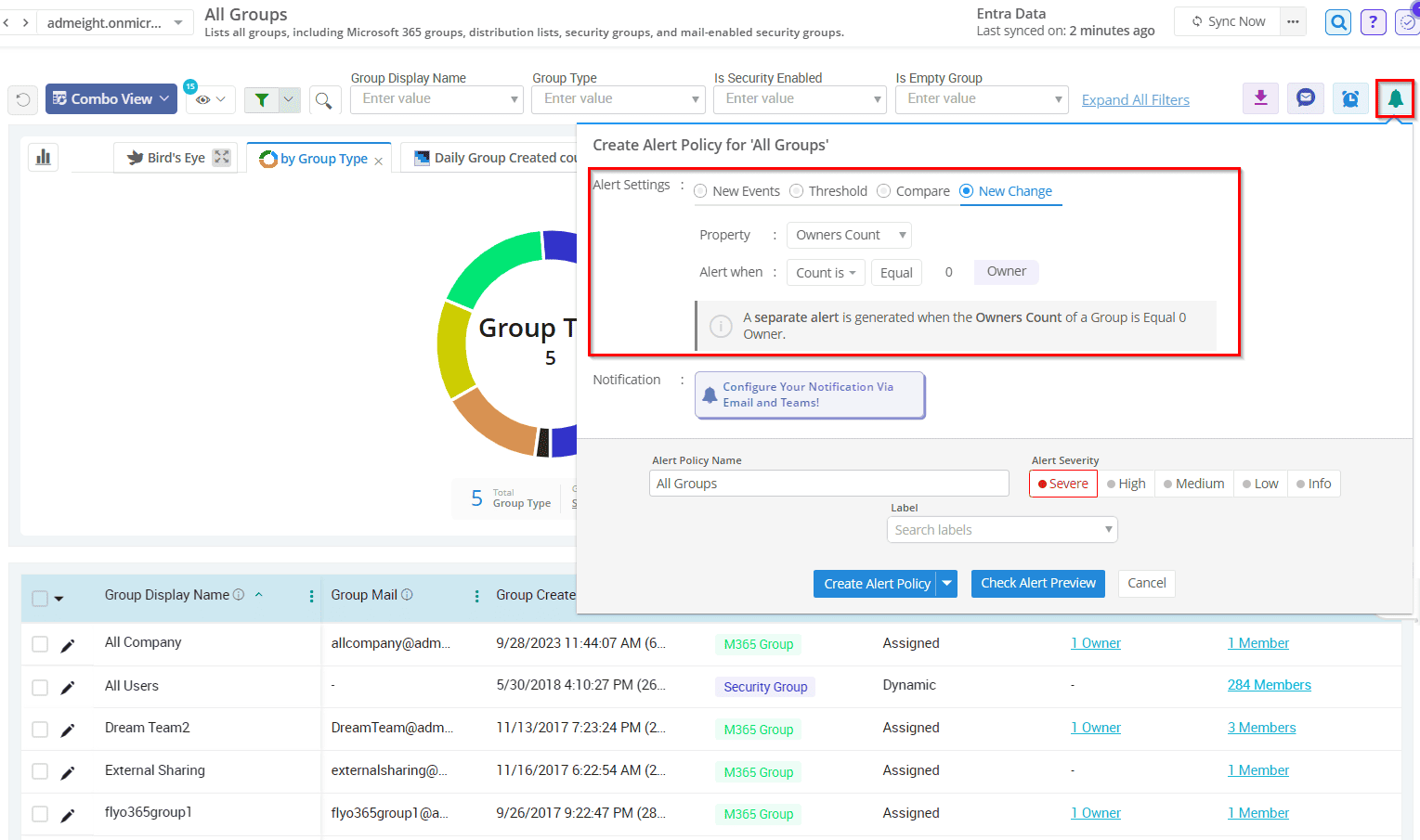Click the Expand All Filters link
Screen dimensions: 1420x840
pyautogui.click(x=1135, y=100)
